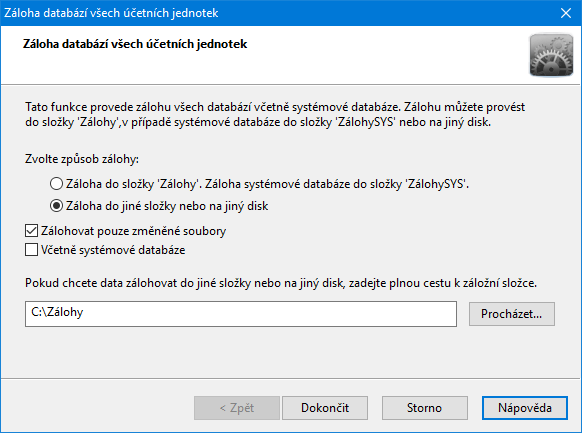Select radio "Záloha do jiné složky nebo na jiný disk"
Screen dimensions: 582x433
coord(56,206)
